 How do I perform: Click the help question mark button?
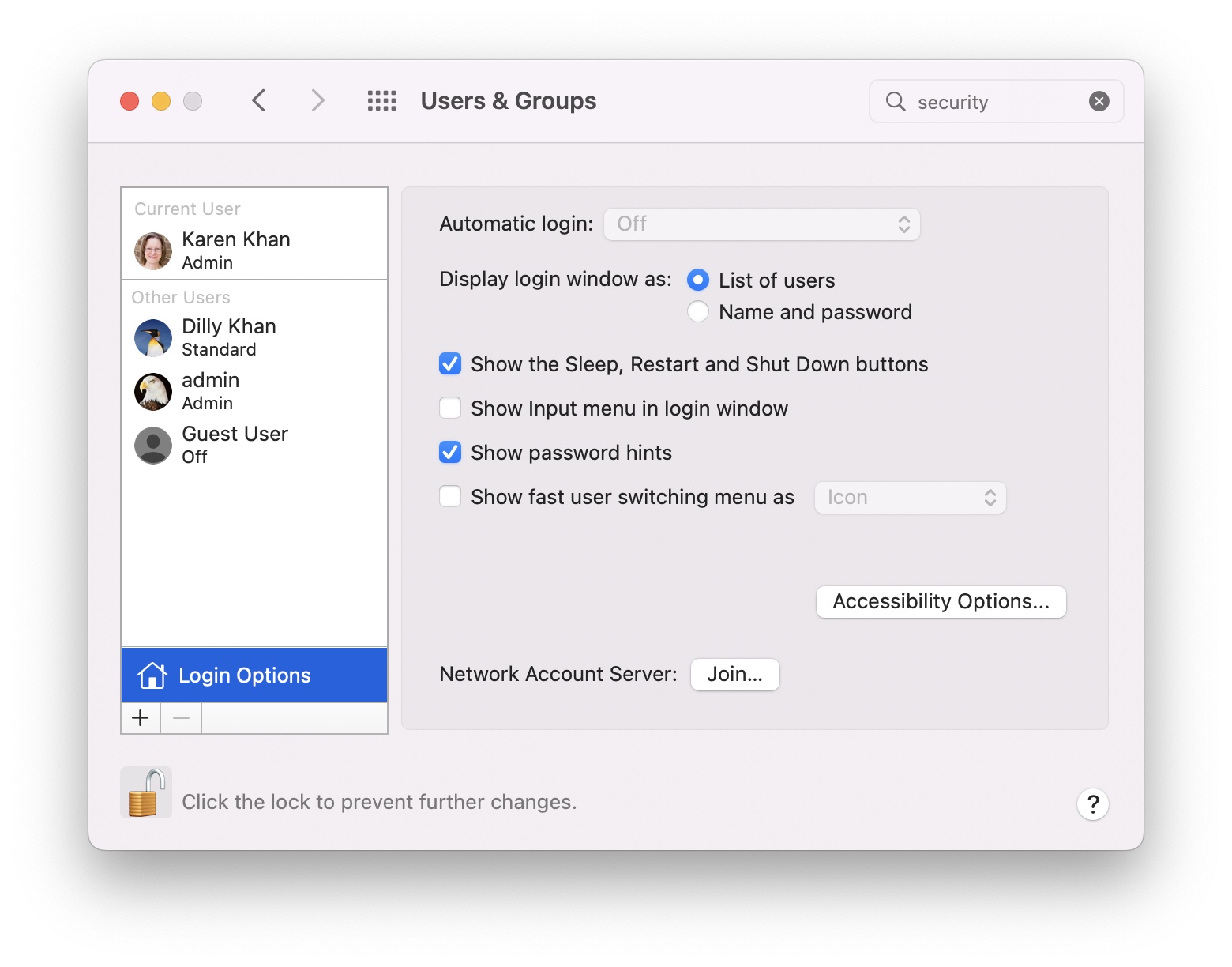click(1092, 803)
